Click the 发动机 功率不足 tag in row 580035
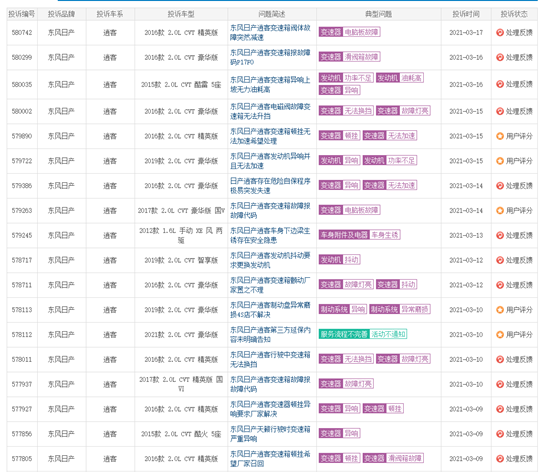The height and width of the screenshot is (472, 554). click(x=346, y=78)
